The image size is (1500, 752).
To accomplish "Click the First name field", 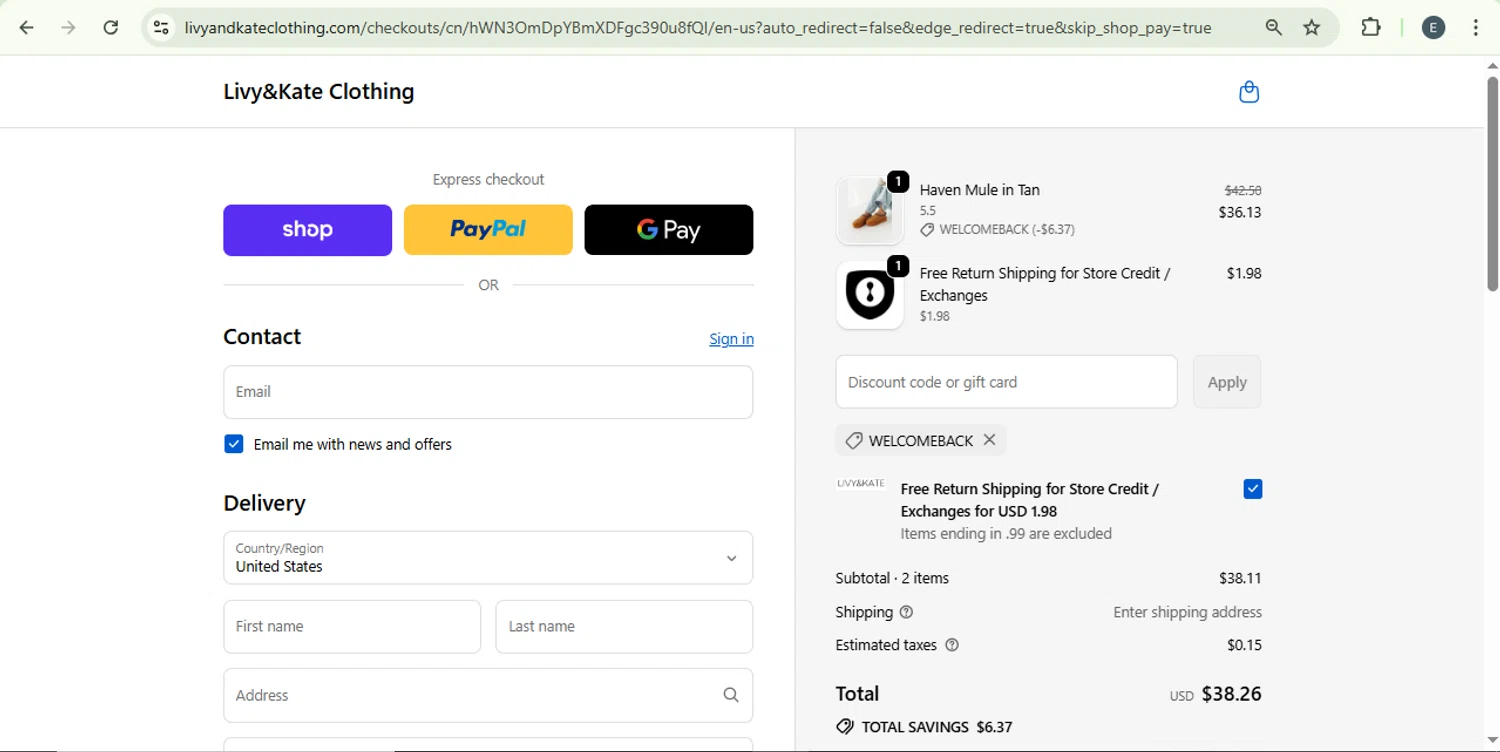I will tap(352, 627).
